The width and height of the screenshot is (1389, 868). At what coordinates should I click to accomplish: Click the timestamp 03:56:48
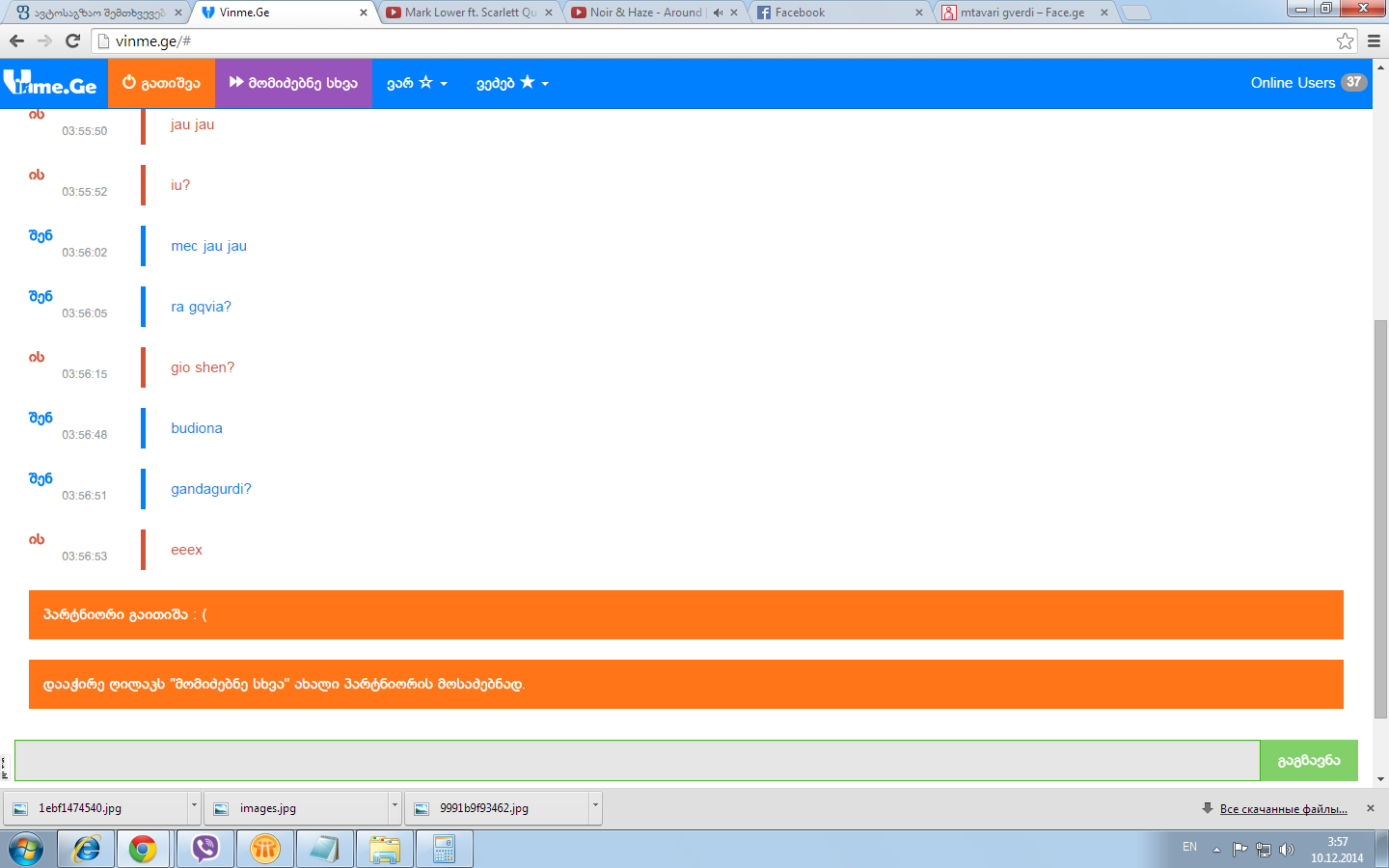click(85, 435)
